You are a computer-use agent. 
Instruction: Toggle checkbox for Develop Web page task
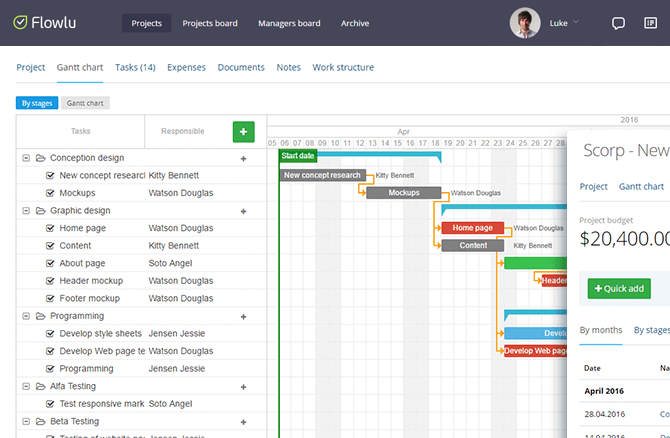[50, 351]
